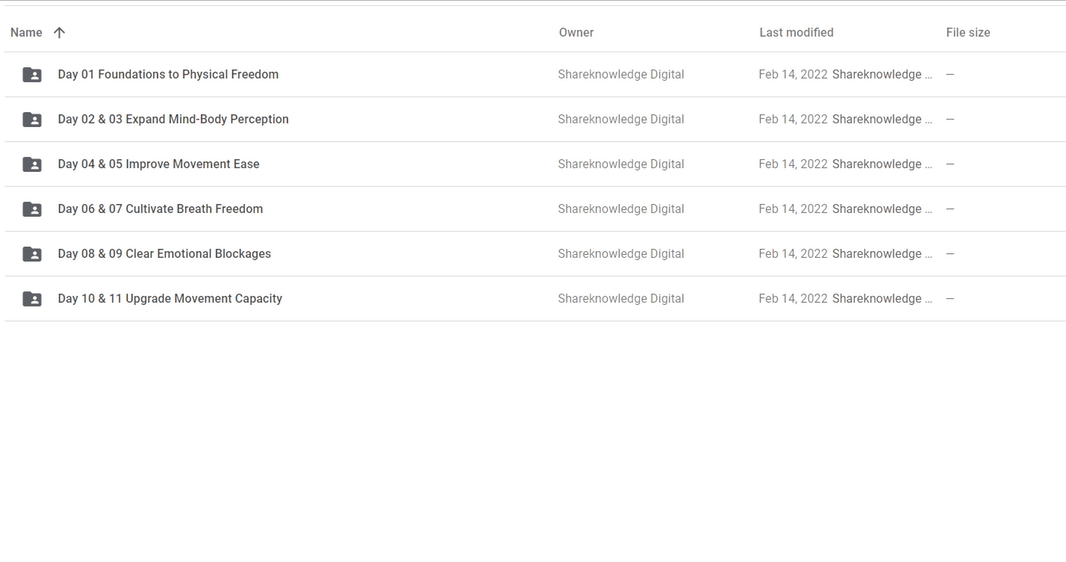Viewport: 1066px width, 562px height.
Task: Click shared folder icon for Day 04 & 05
Action: click(x=32, y=165)
